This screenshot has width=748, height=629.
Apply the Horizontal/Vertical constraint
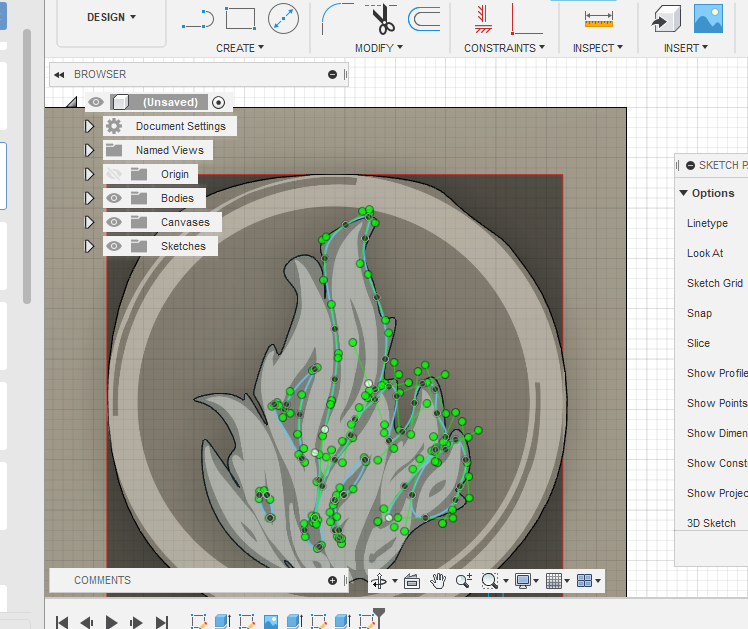(x=483, y=19)
